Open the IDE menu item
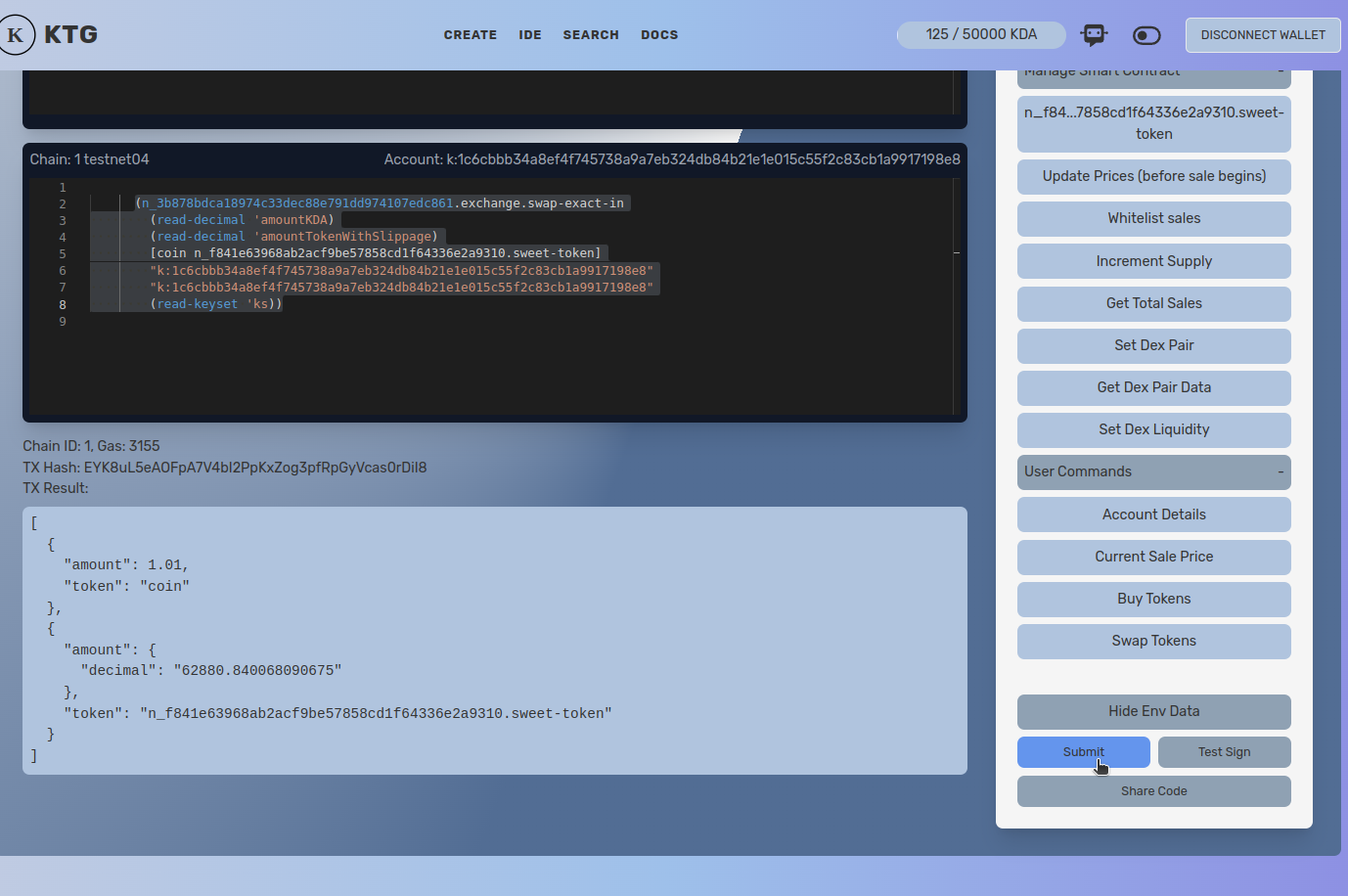The width and height of the screenshot is (1348, 896). click(x=530, y=35)
